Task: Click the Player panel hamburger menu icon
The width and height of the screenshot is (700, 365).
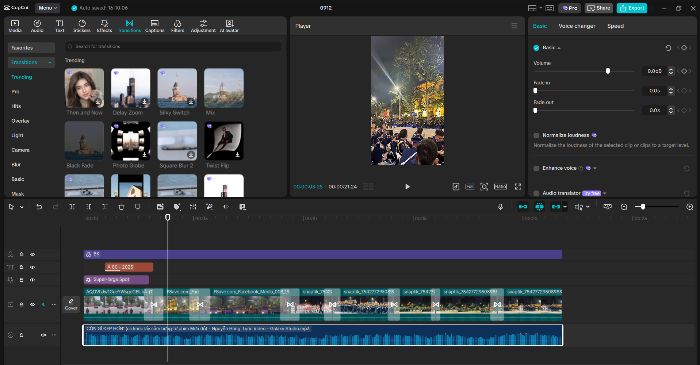Action: click(514, 26)
